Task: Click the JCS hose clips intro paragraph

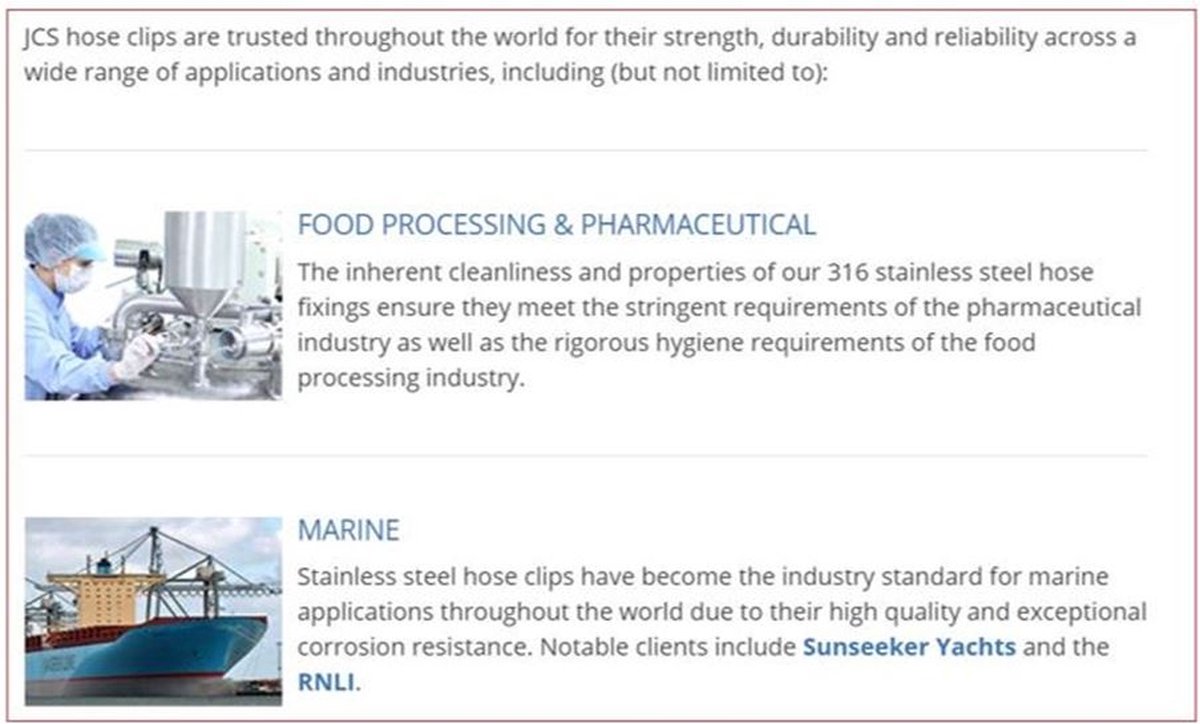Action: click(580, 56)
